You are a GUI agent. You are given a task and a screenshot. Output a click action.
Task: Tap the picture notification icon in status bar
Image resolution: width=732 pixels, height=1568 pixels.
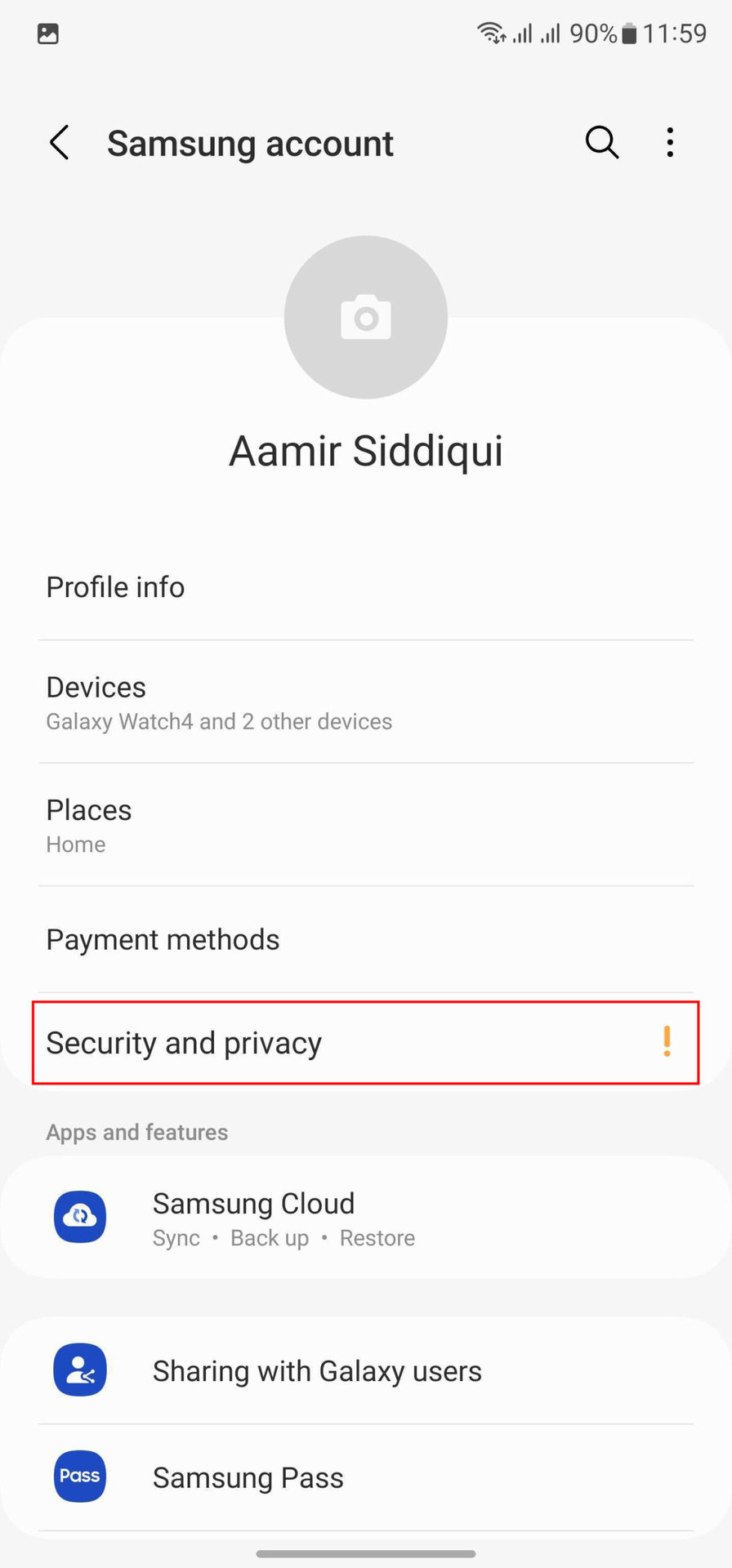[x=48, y=33]
